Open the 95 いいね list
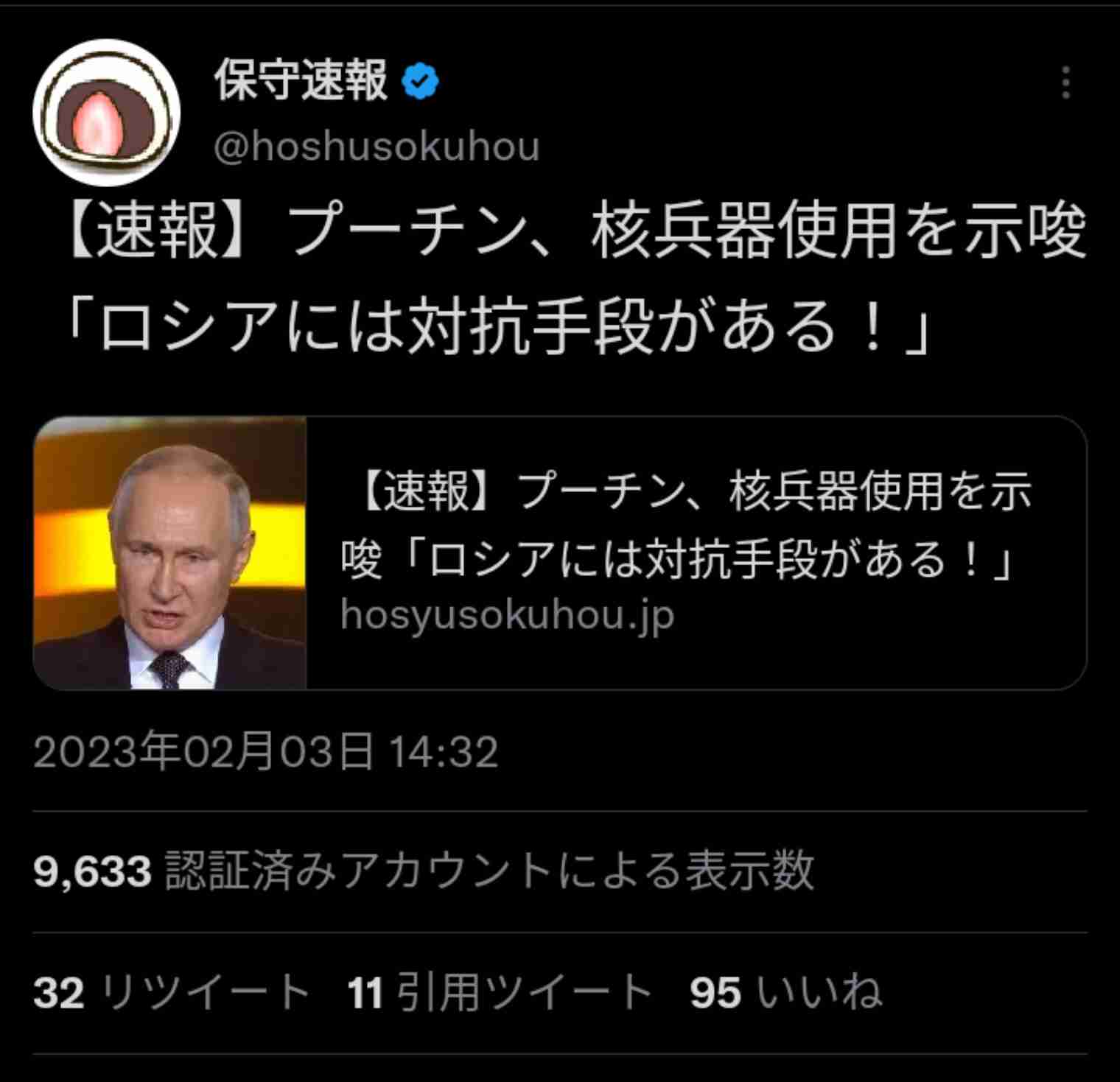The image size is (1120, 1082). [x=786, y=992]
